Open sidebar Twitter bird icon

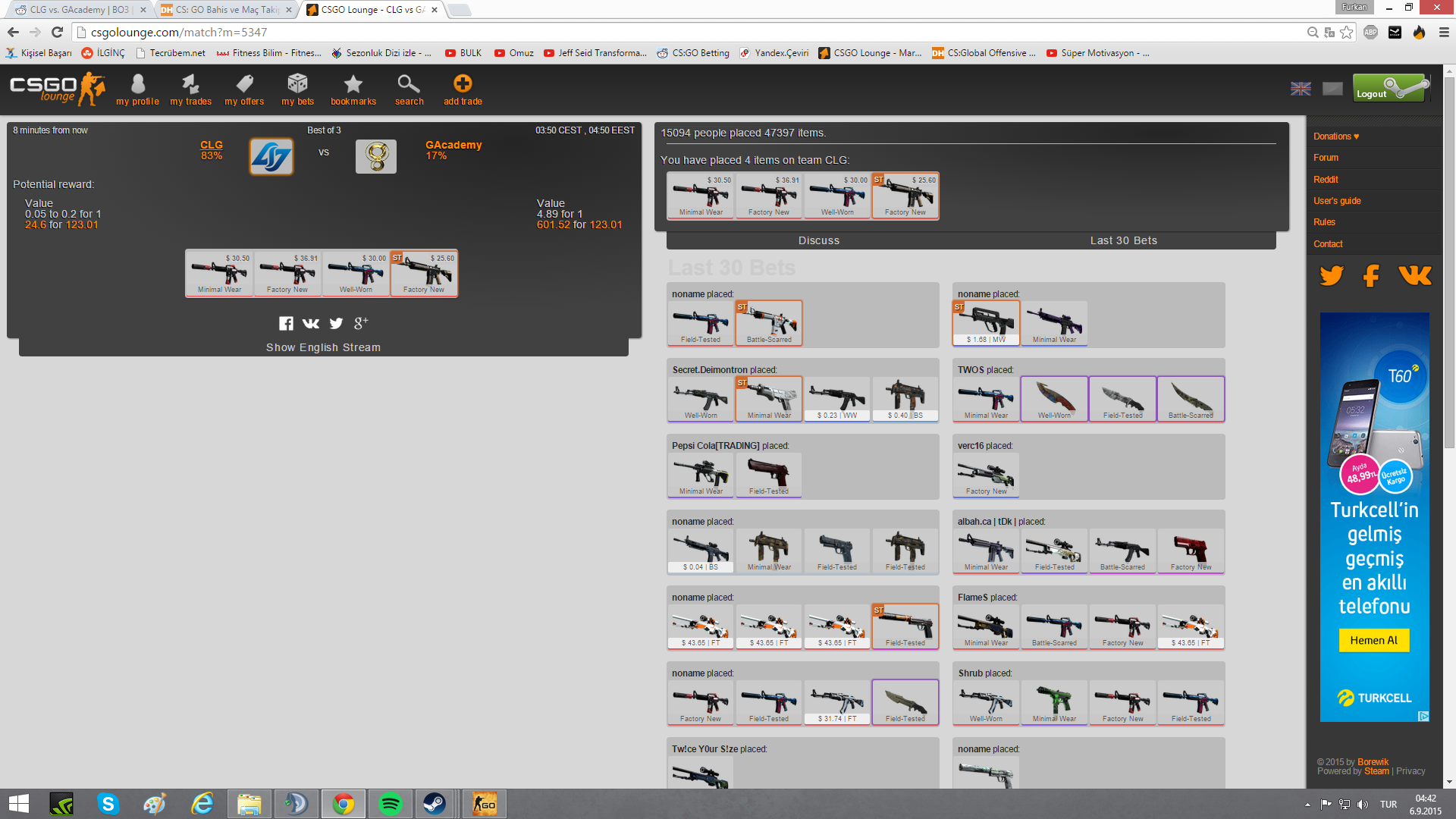[x=1332, y=275]
